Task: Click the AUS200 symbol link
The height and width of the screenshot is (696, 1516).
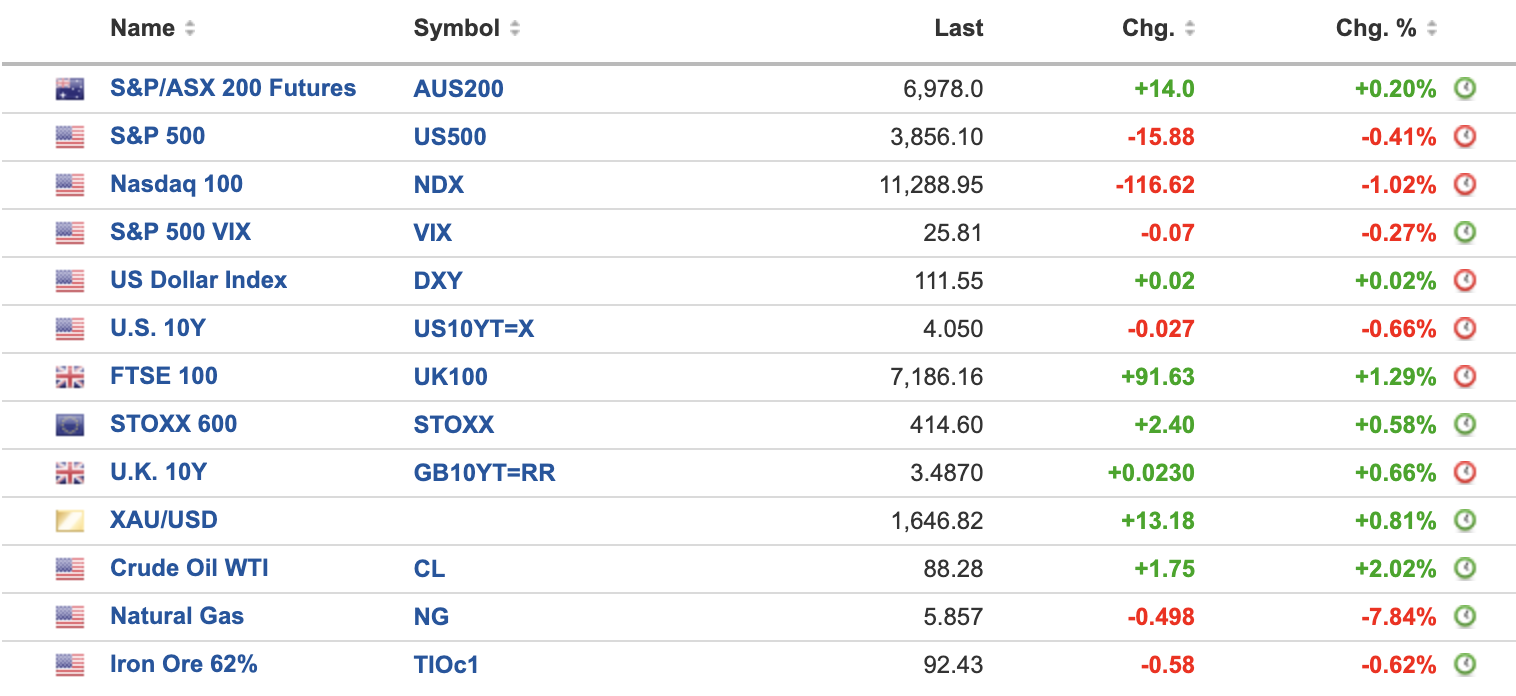Action: point(458,89)
